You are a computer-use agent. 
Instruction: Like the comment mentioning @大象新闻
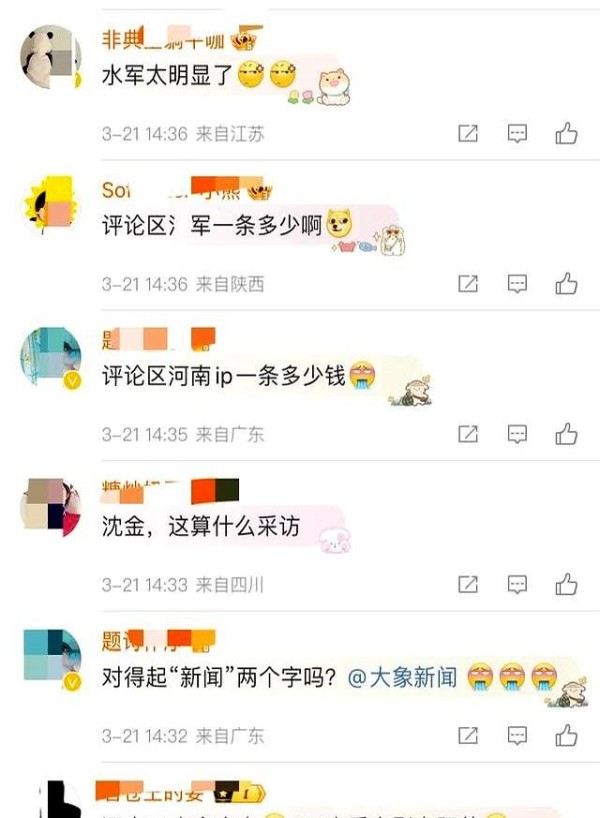(566, 736)
